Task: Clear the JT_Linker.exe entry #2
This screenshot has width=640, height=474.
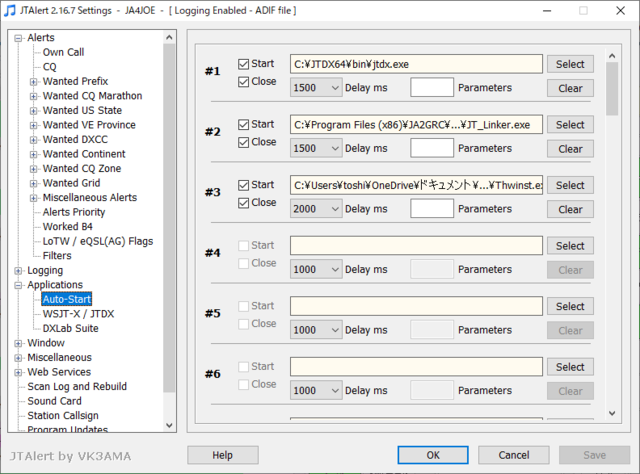Action: [570, 149]
